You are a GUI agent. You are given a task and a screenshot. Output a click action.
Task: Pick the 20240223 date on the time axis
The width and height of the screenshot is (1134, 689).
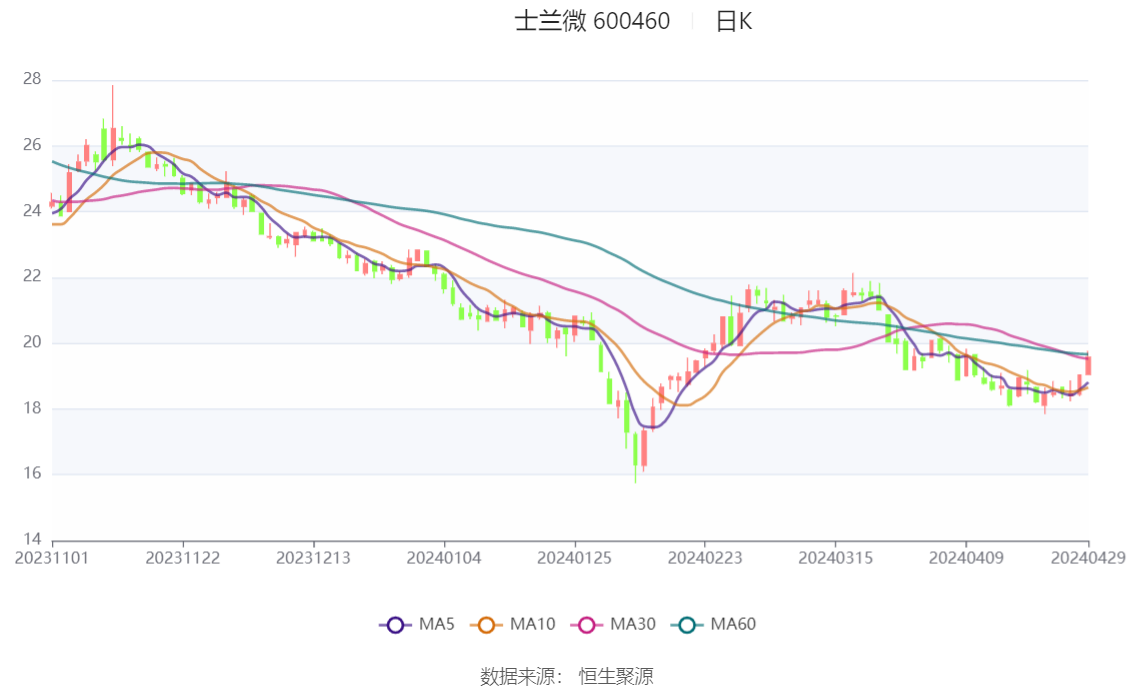(x=704, y=557)
